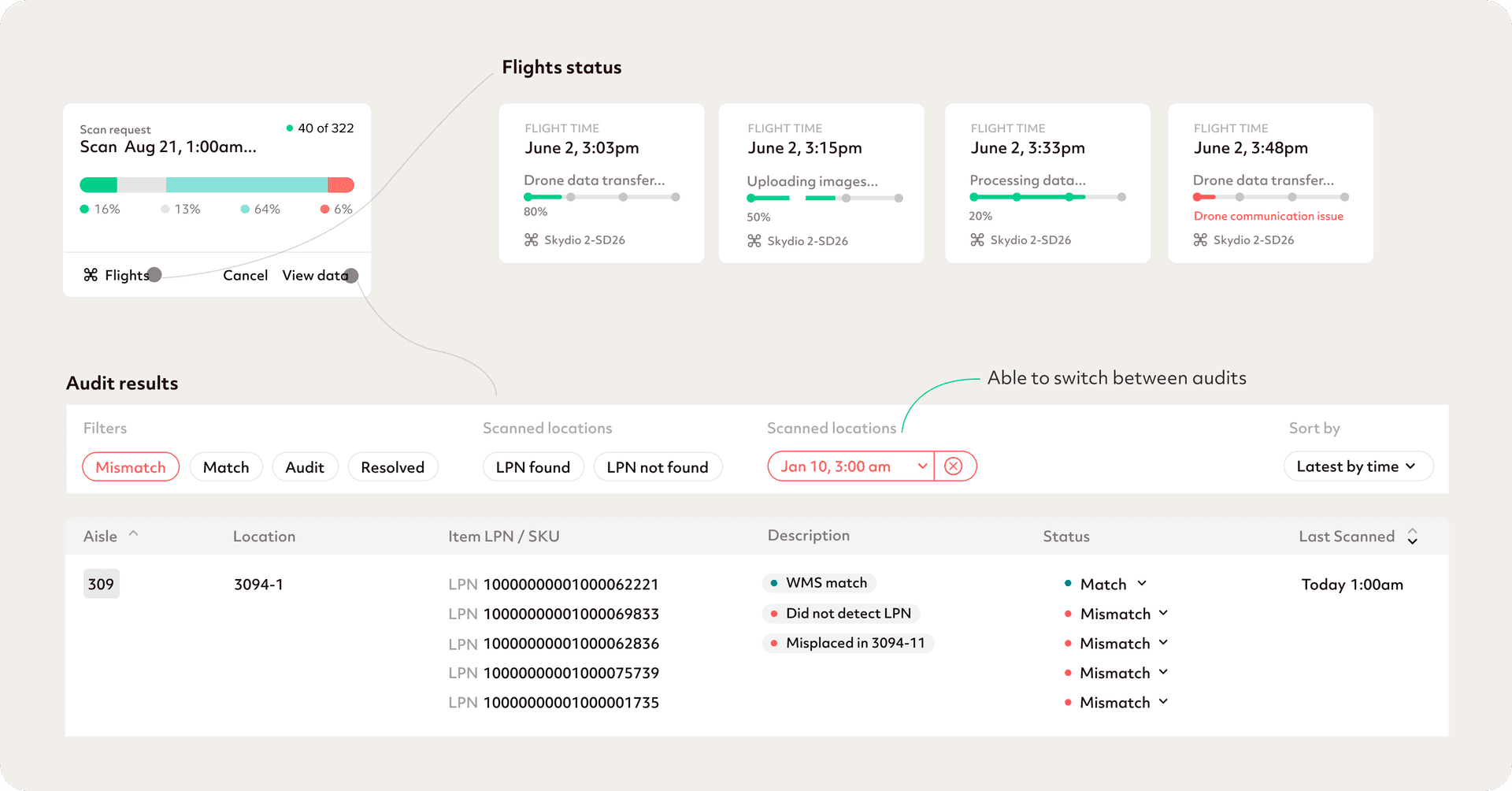Toggle the Mismatch filter chip
This screenshot has height=791, width=1512.
tap(131, 467)
